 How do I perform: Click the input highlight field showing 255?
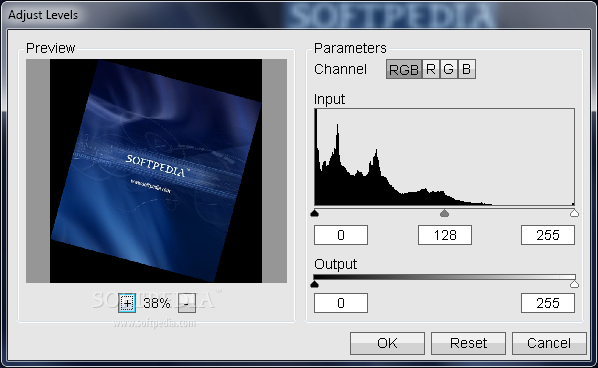548,235
